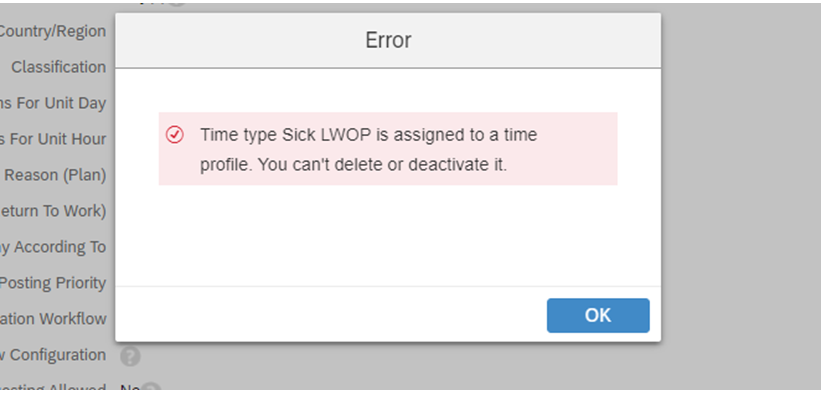The width and height of the screenshot is (825, 394).
Task: Click help icon next to Posting Allowed value
Action: point(152,389)
